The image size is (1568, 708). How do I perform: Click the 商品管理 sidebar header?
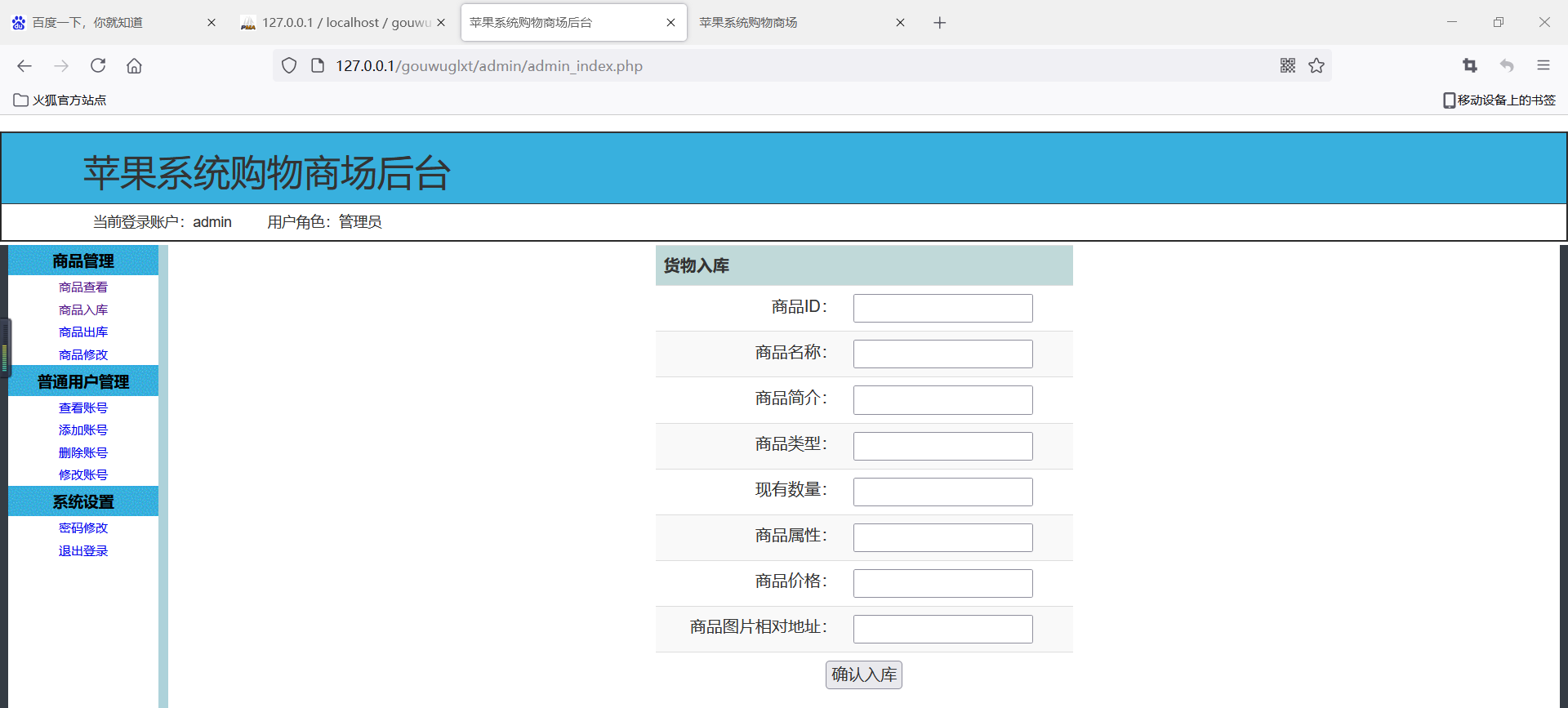coord(83,261)
